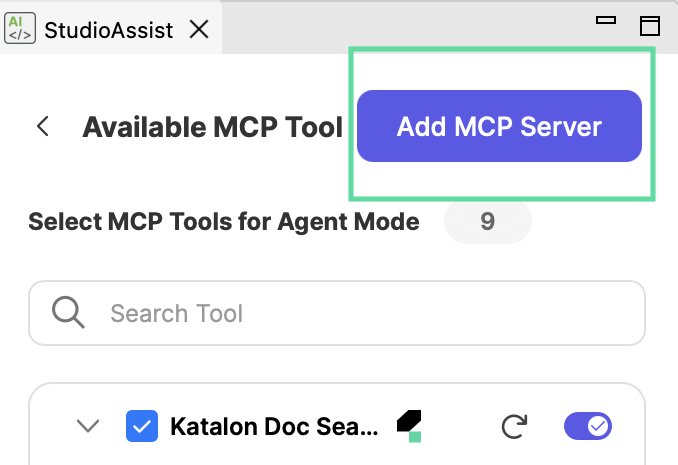Click the Add MCP Server button
Viewport: 678px width, 465px height.
pos(499,126)
